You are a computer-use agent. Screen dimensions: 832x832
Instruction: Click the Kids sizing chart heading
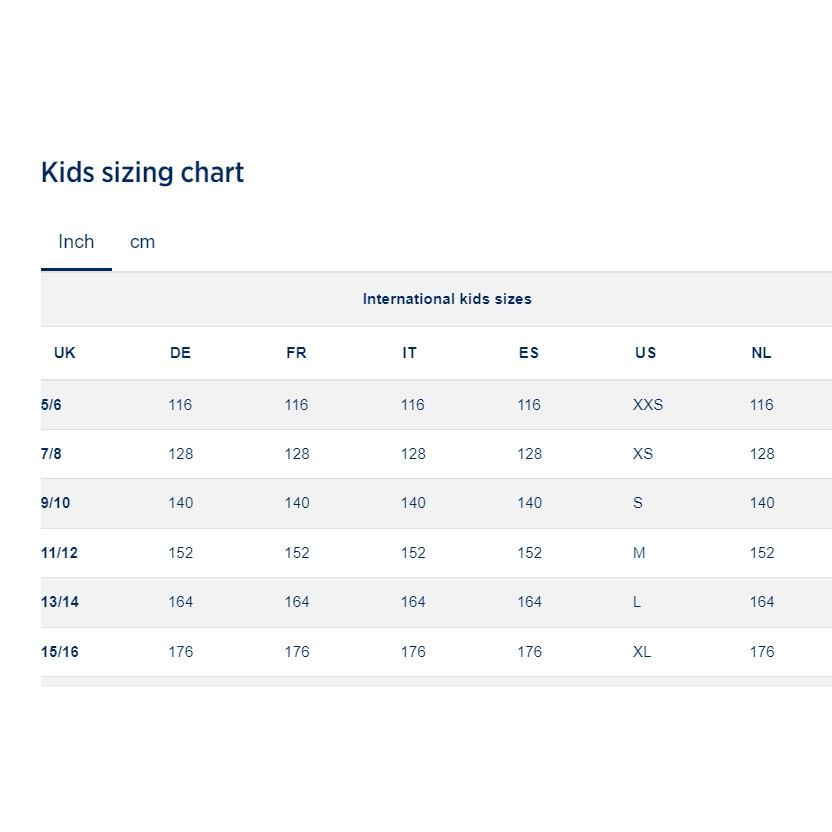142,172
